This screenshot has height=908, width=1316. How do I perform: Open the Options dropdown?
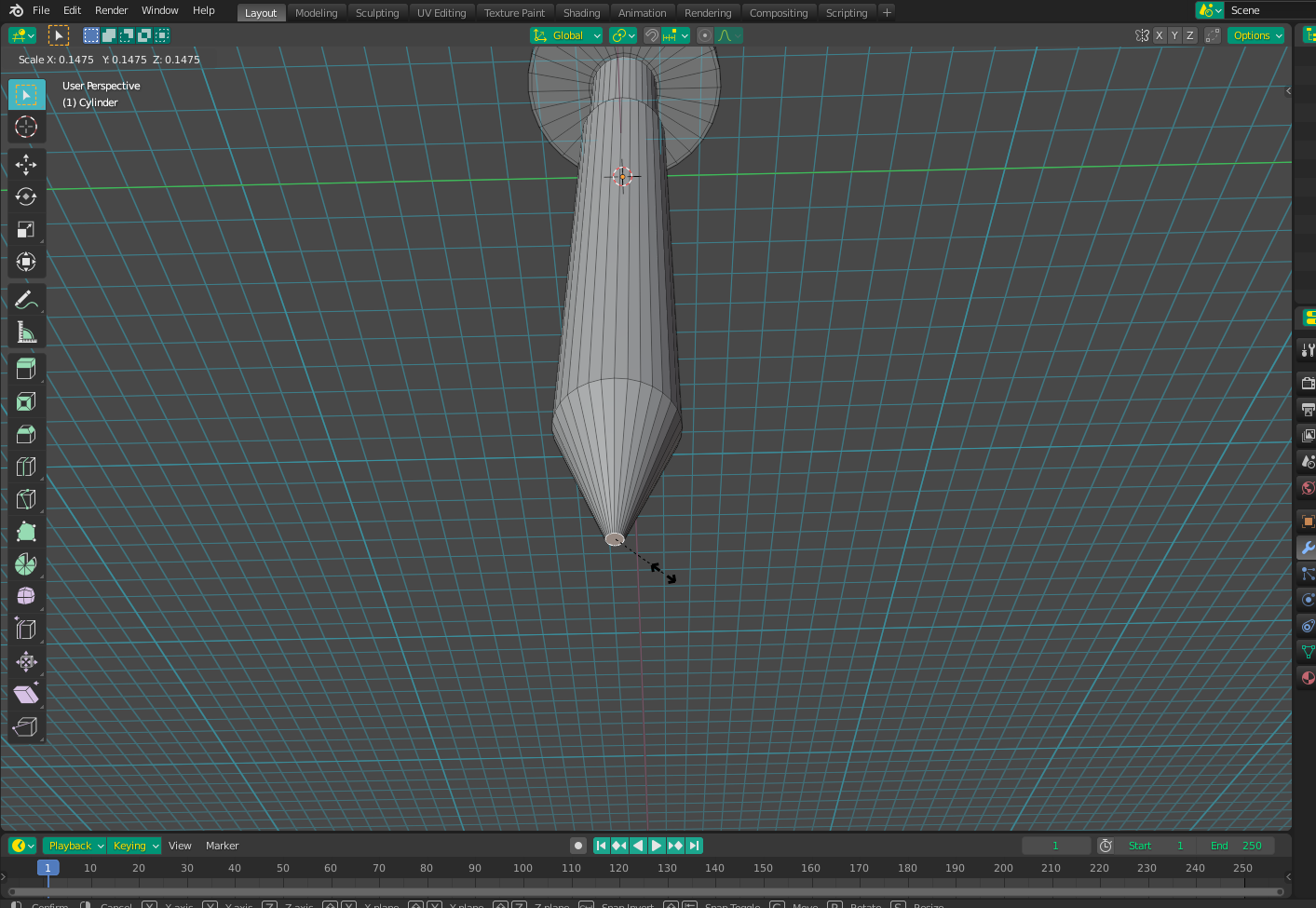coord(1256,35)
